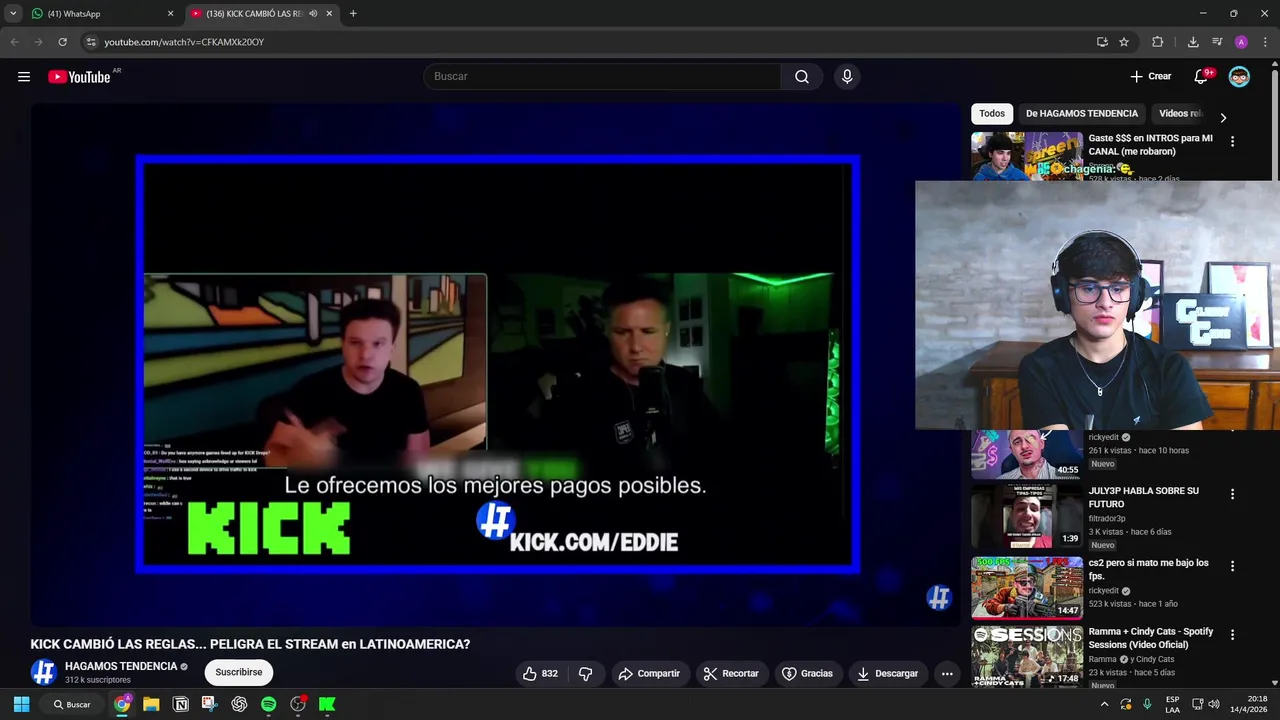Open more actions ellipsis below video
Screen dimensions: 1280x720
[947, 674]
